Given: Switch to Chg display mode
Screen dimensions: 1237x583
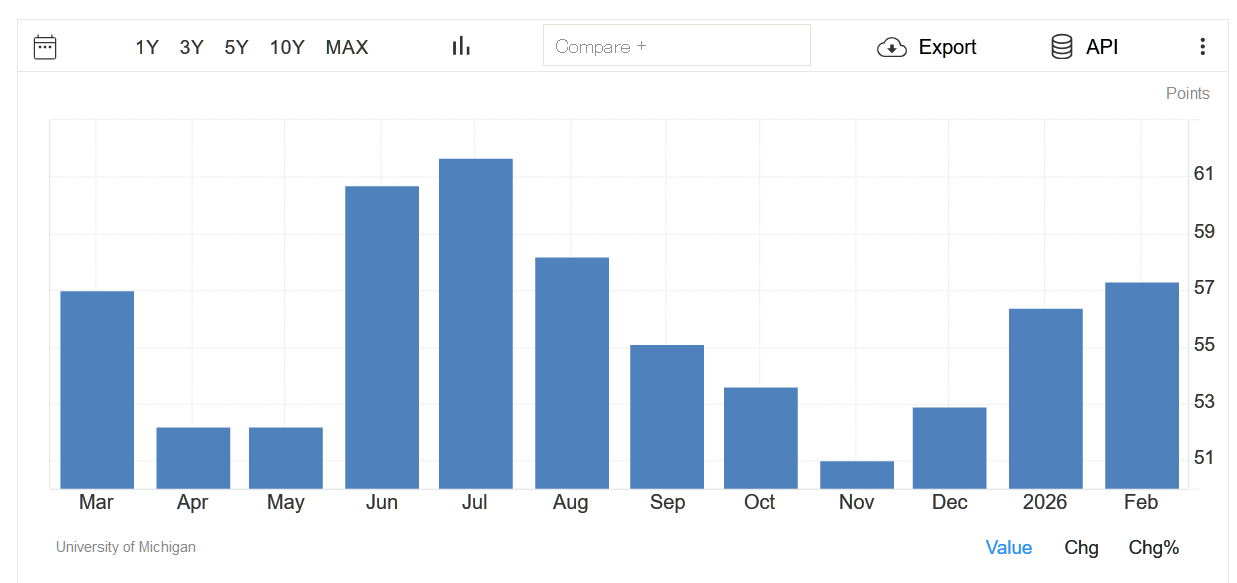Looking at the screenshot, I should point(1081,547).
